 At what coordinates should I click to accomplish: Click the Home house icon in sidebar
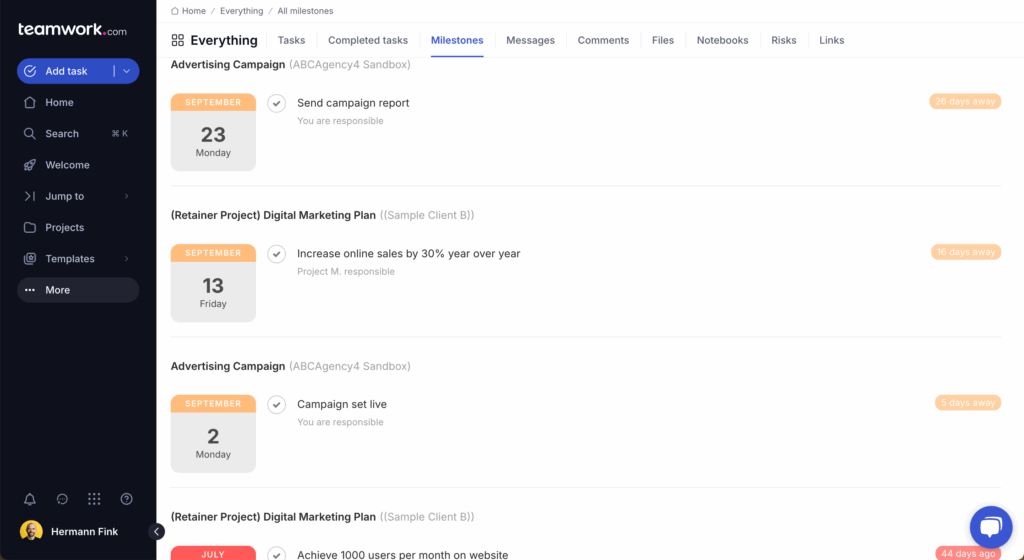29,102
